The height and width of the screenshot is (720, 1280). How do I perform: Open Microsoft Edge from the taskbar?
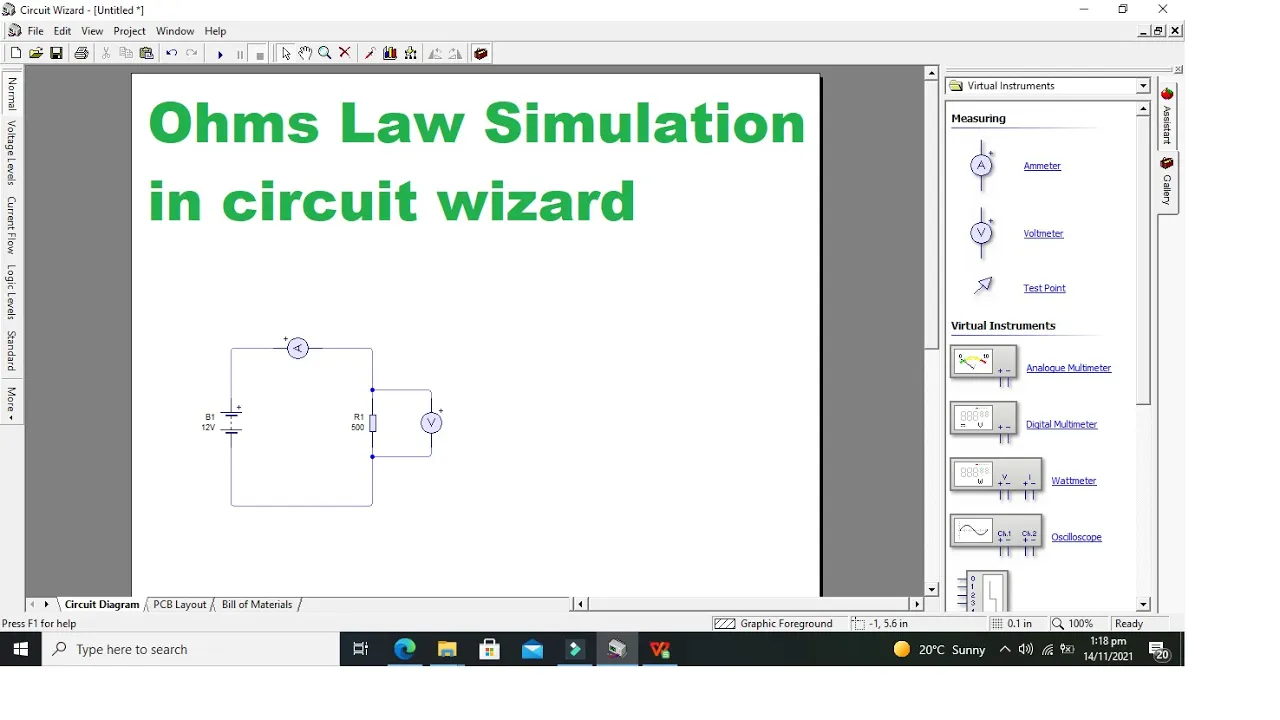(404, 650)
